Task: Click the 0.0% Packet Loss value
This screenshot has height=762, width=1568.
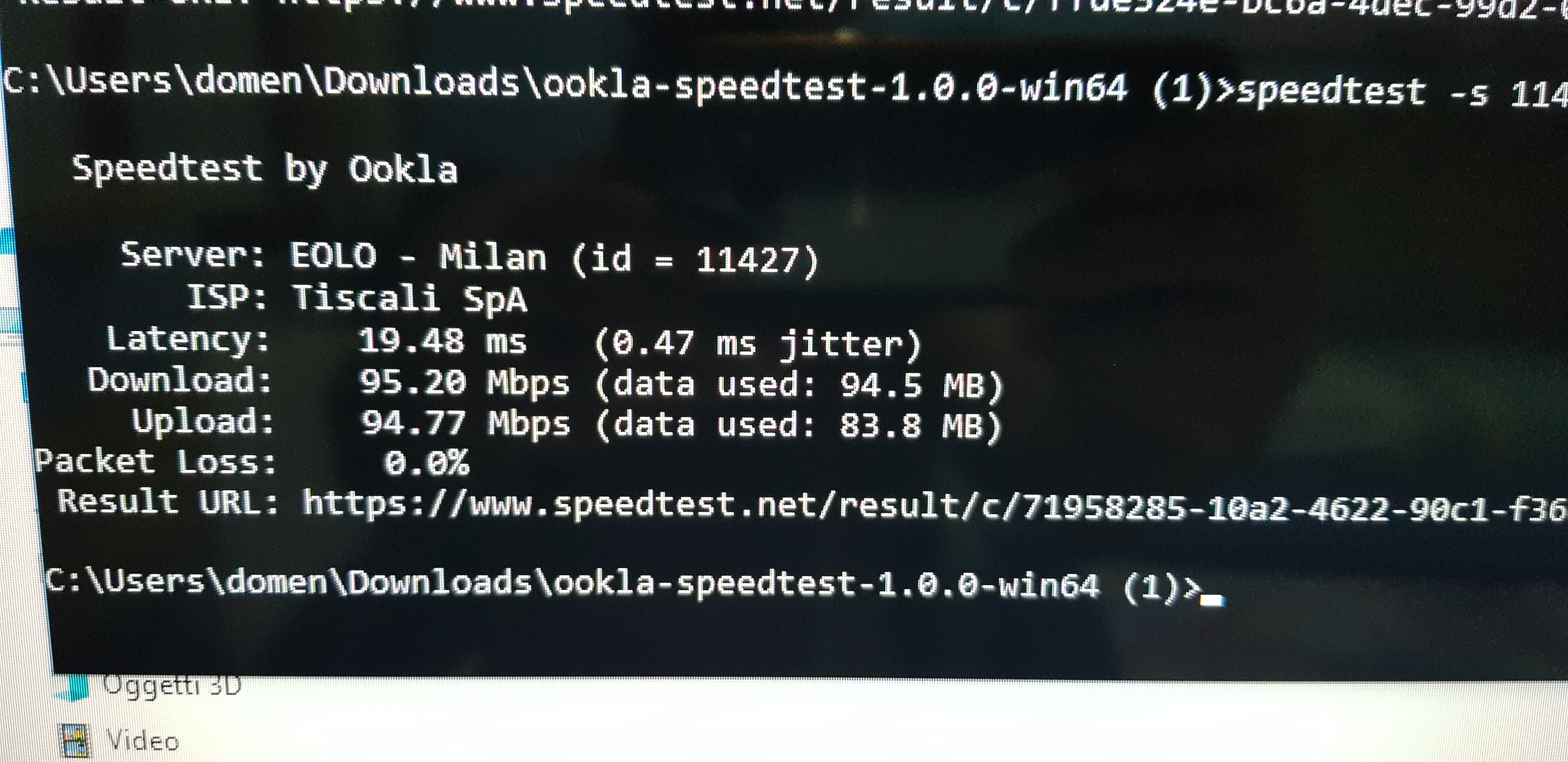Action: 426,464
